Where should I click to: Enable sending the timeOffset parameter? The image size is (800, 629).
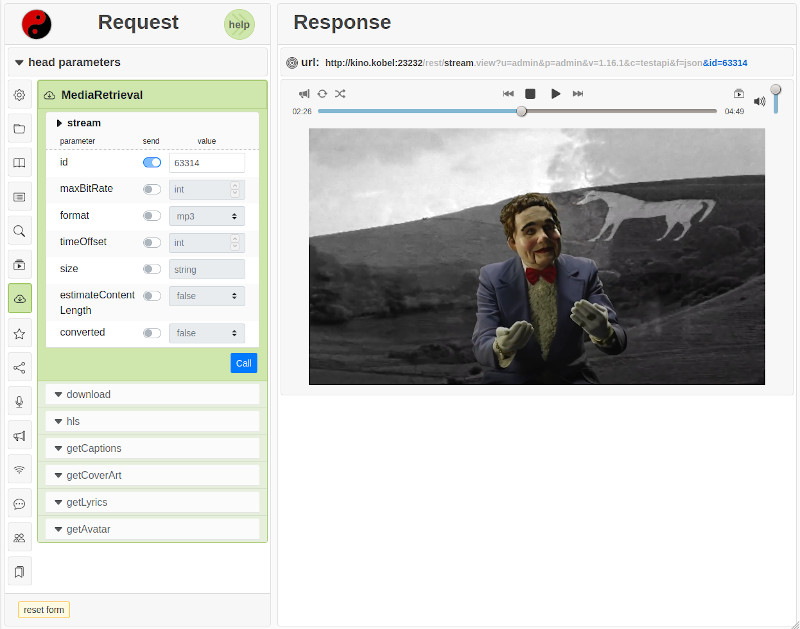pos(152,242)
